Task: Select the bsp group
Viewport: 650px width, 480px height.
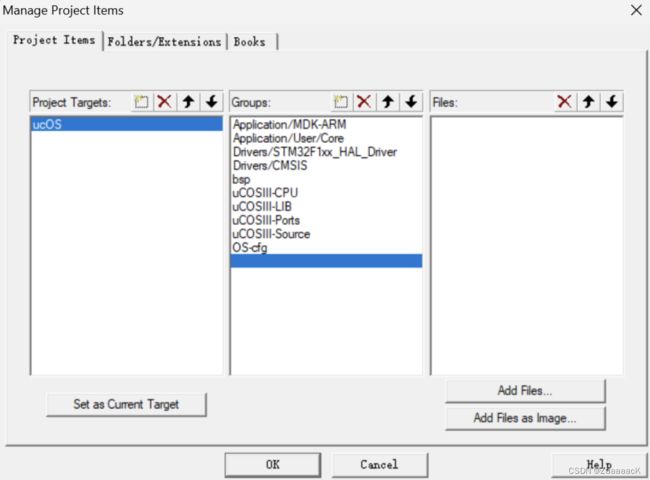Action: [x=326, y=179]
